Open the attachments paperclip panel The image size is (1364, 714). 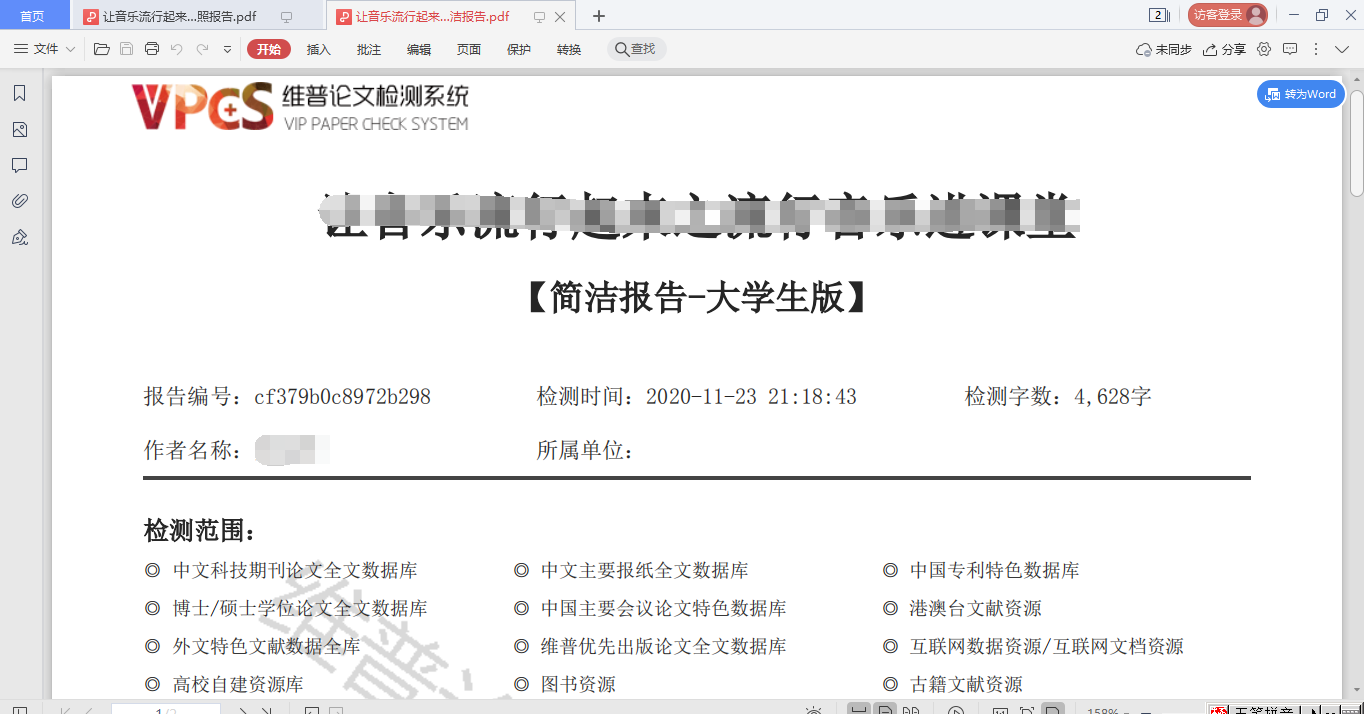pyautogui.click(x=19, y=201)
